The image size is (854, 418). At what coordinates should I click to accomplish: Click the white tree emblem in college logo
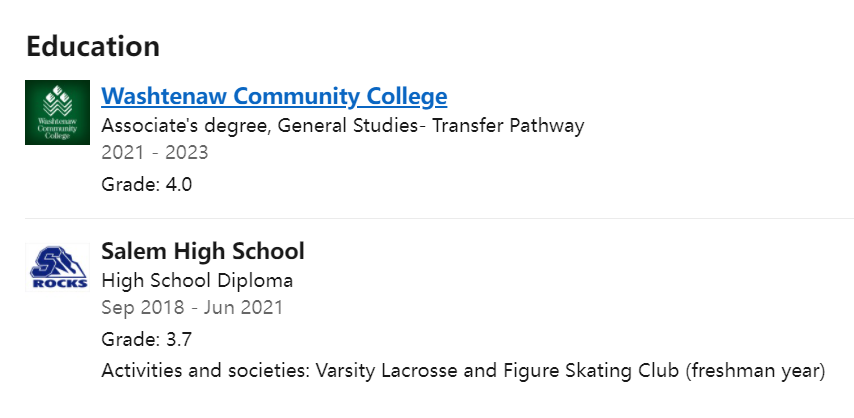tap(57, 101)
